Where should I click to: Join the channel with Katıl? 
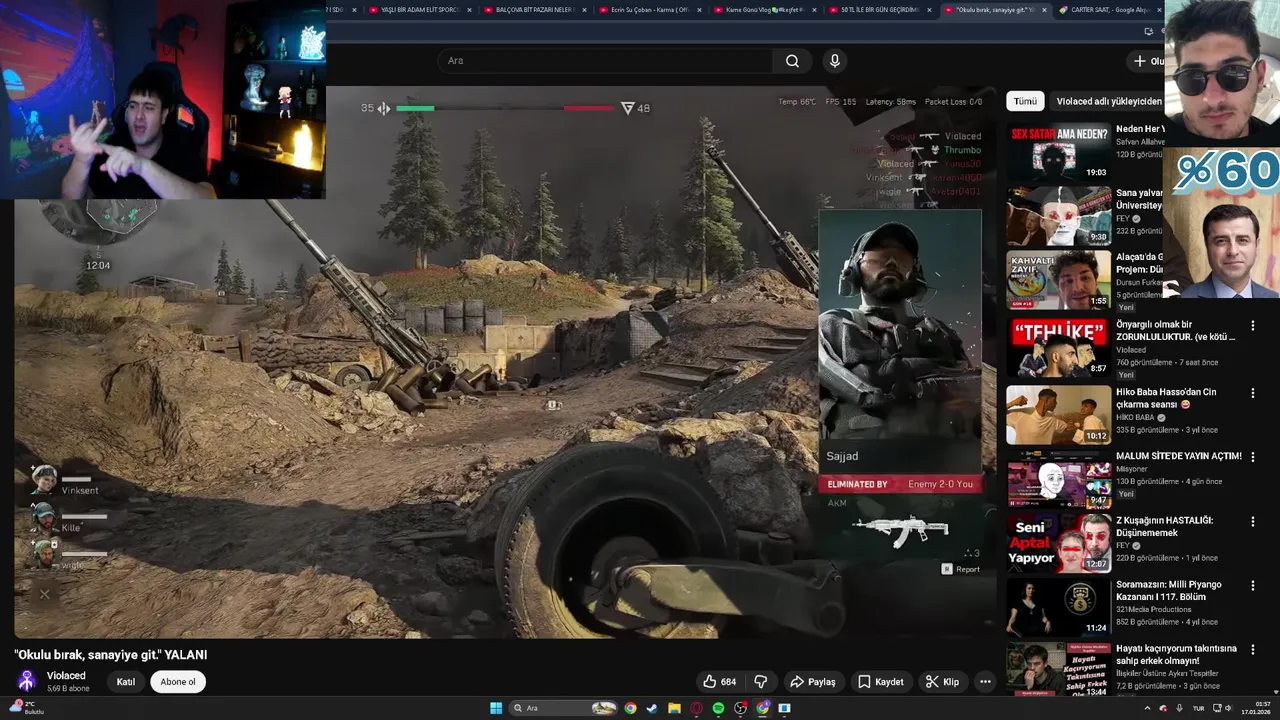click(x=126, y=682)
